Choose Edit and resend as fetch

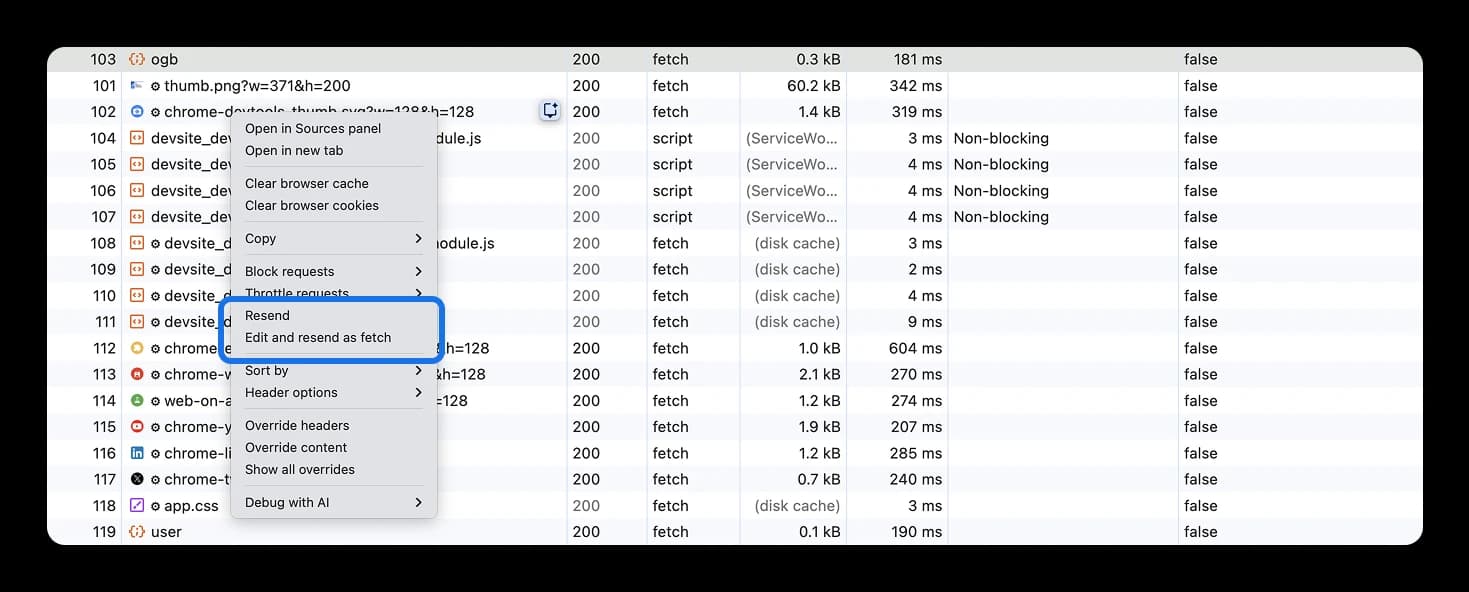pos(318,337)
